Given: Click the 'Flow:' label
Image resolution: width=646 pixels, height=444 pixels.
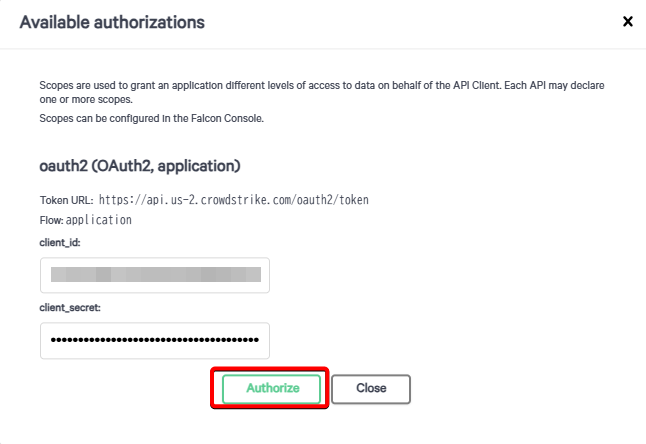Looking at the screenshot, I should click(x=51, y=220).
